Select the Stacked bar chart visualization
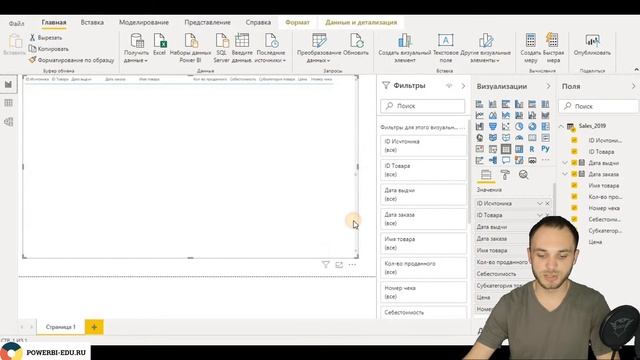Viewport: 640px width, 360px height. tap(480, 104)
